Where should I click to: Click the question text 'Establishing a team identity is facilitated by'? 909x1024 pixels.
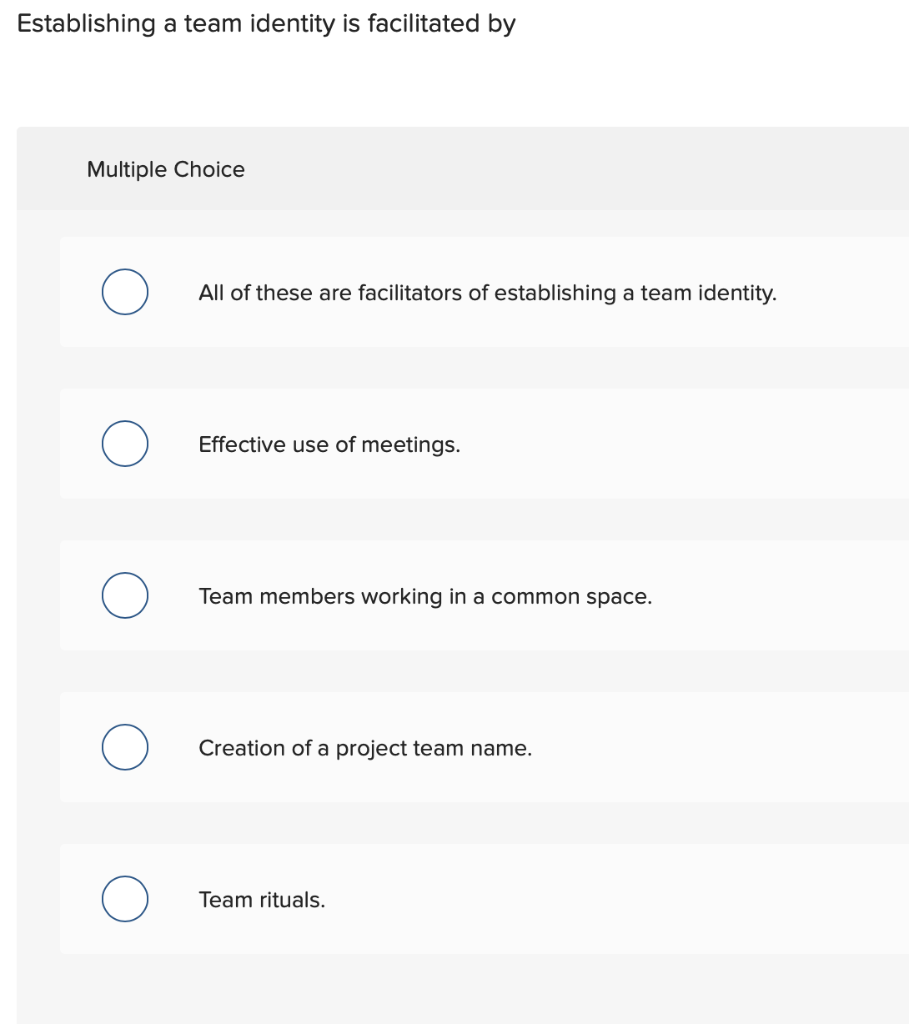[266, 24]
